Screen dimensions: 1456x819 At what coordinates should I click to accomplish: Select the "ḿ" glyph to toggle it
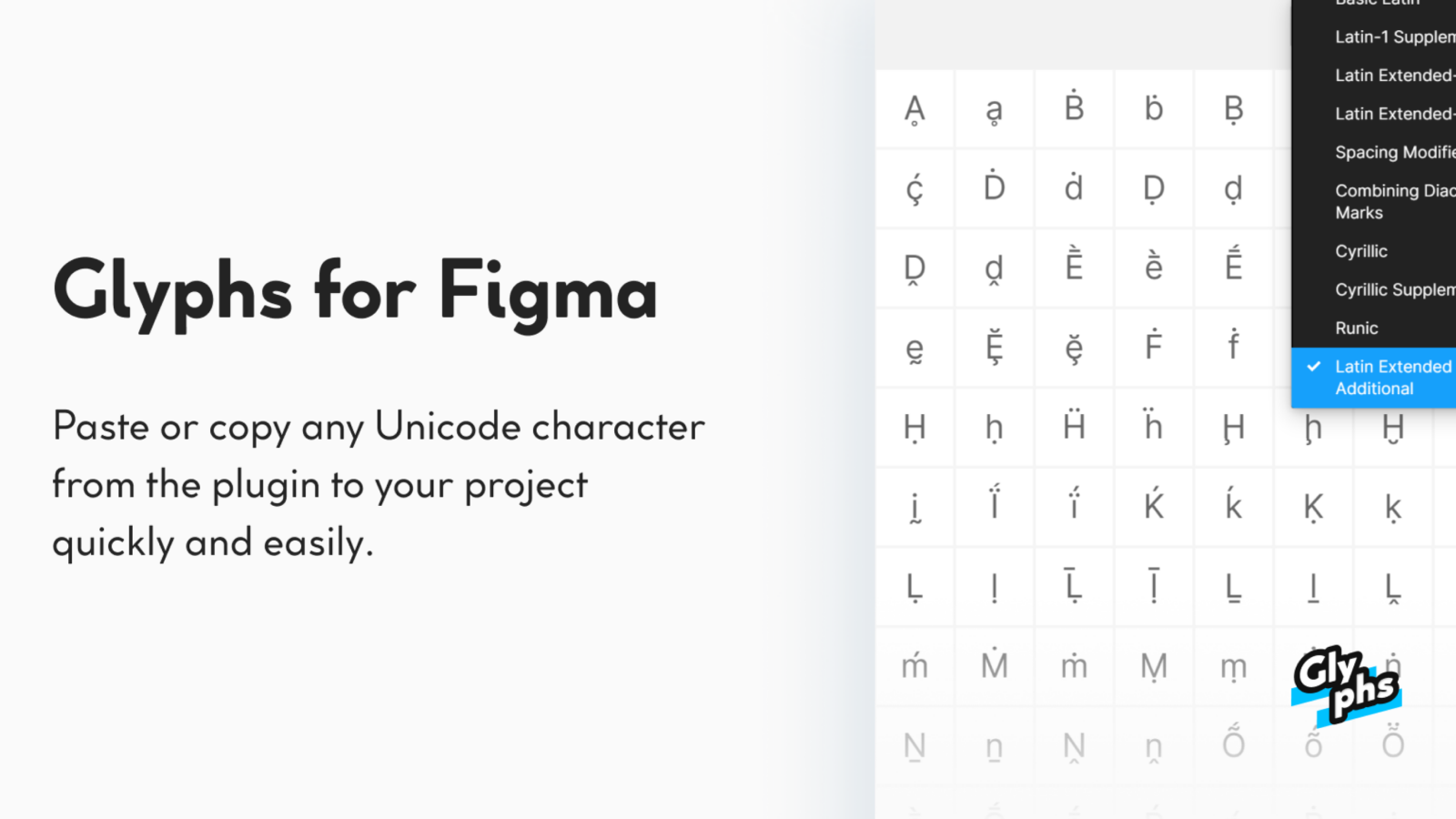tap(915, 665)
